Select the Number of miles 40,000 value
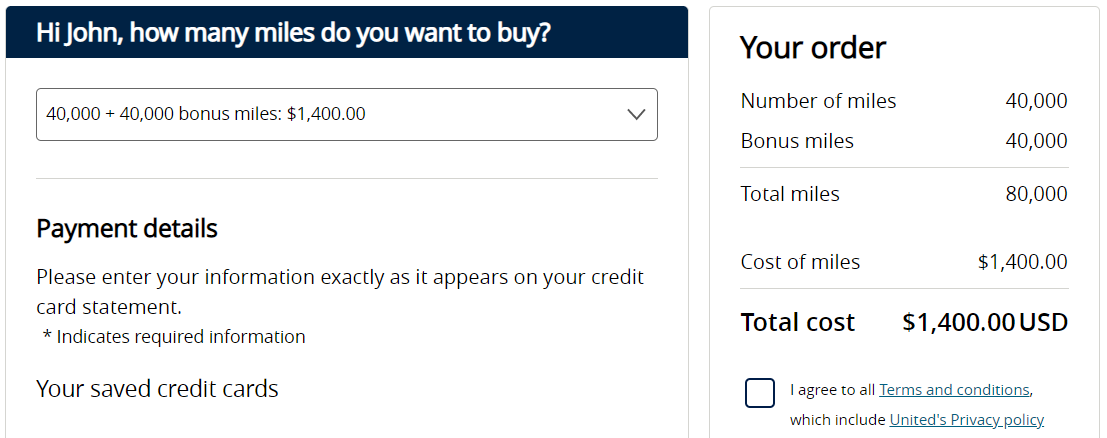 (1036, 101)
